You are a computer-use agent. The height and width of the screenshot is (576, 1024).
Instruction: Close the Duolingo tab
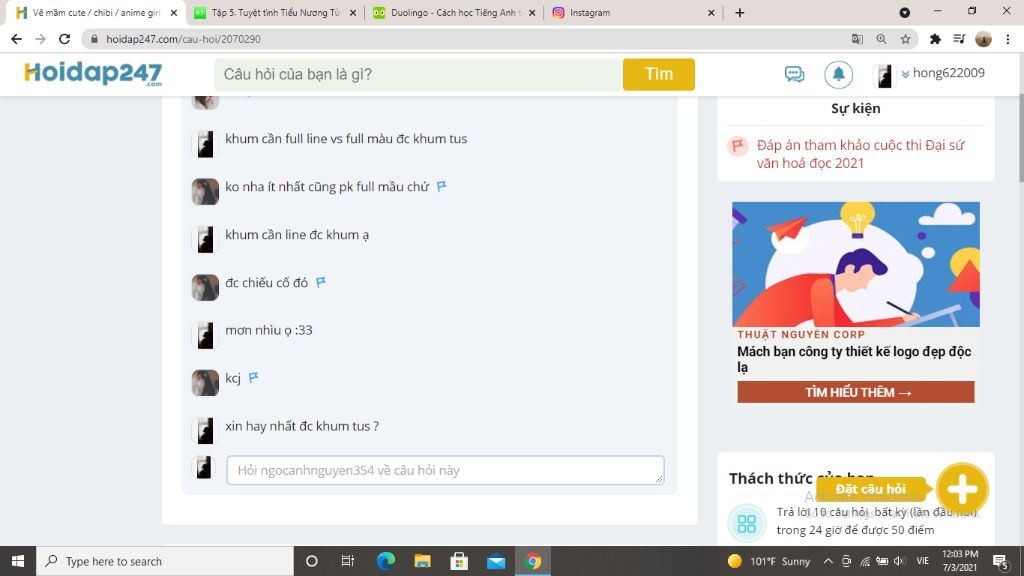pyautogui.click(x=532, y=12)
